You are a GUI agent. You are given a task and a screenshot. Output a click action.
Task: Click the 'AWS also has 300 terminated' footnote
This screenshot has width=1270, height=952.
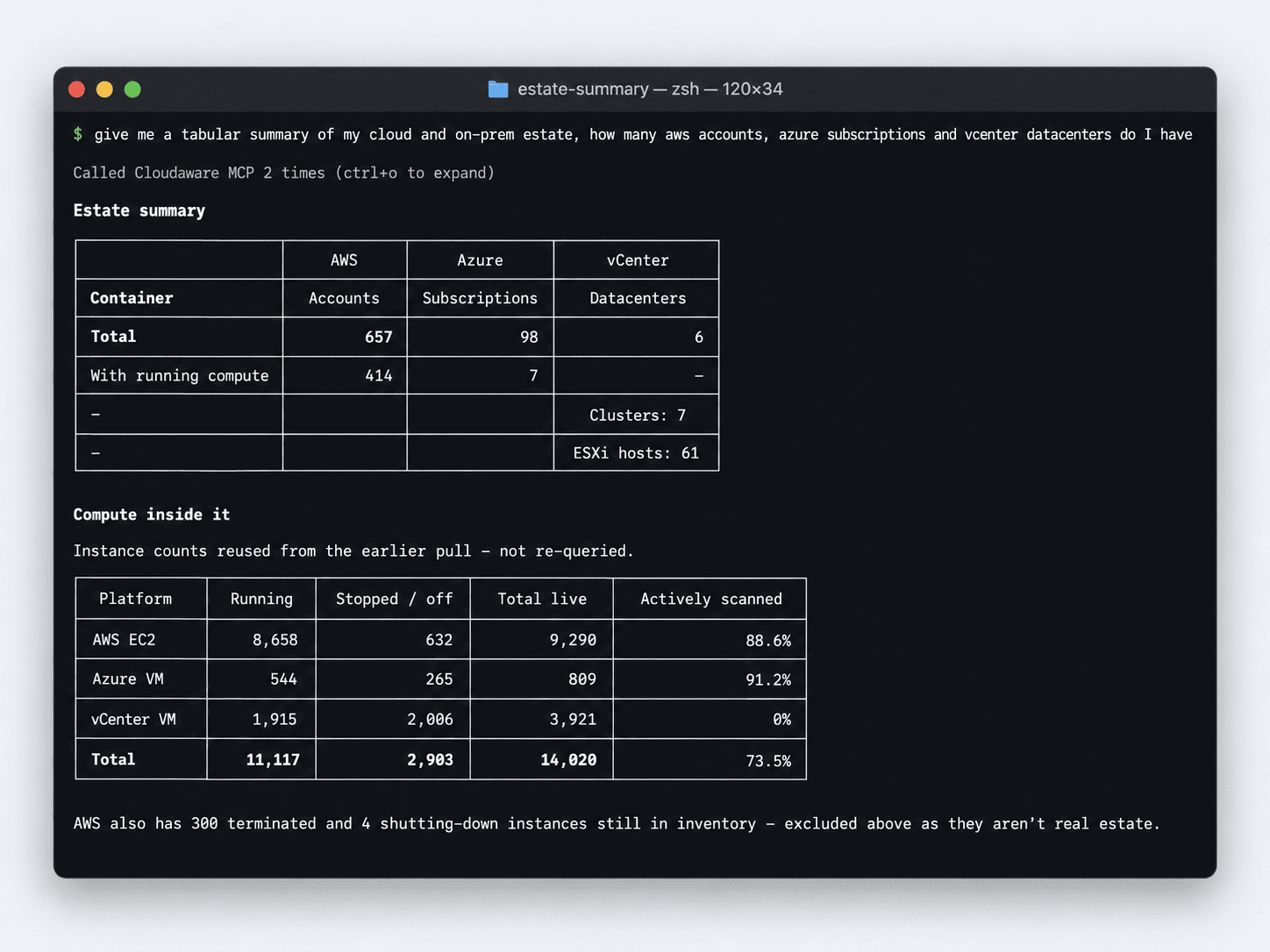click(617, 823)
